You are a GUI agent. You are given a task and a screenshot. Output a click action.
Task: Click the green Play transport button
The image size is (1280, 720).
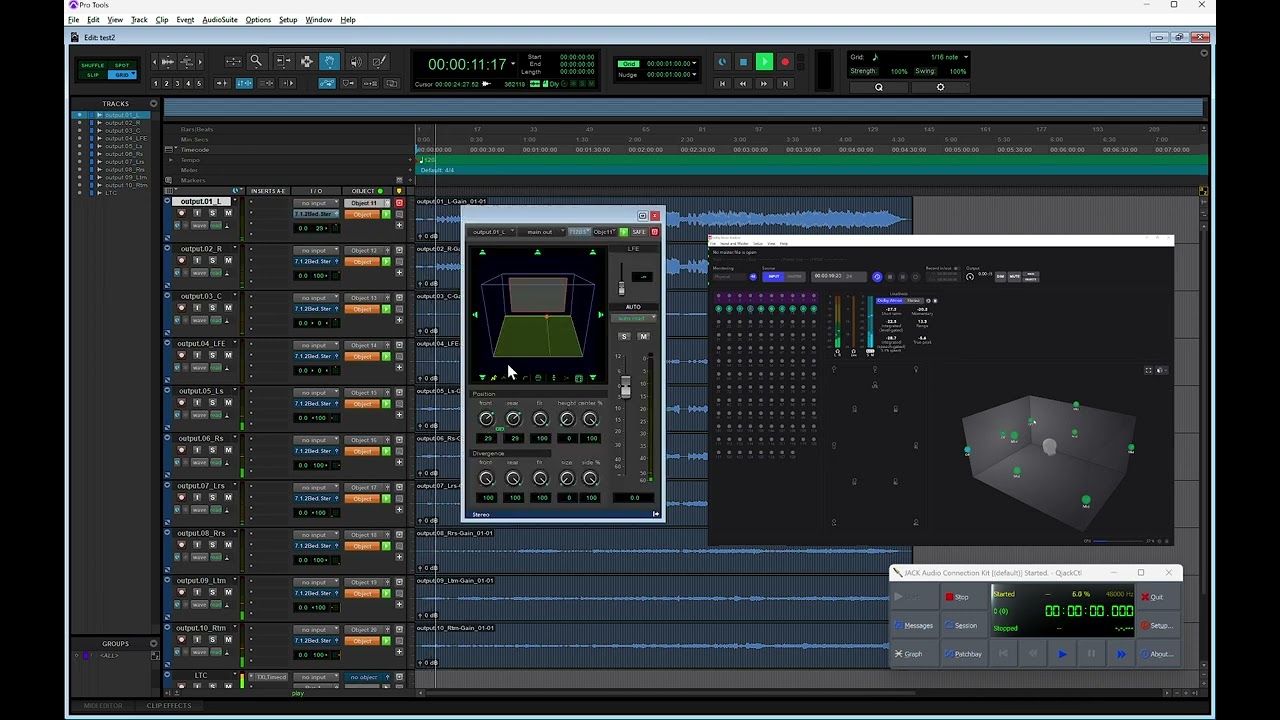click(x=764, y=62)
